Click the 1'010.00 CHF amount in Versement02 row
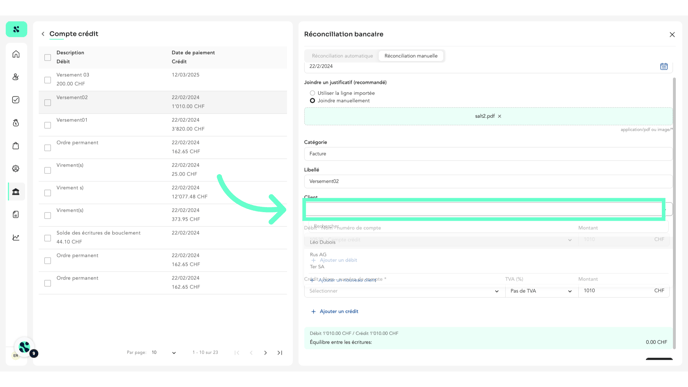 tap(188, 106)
